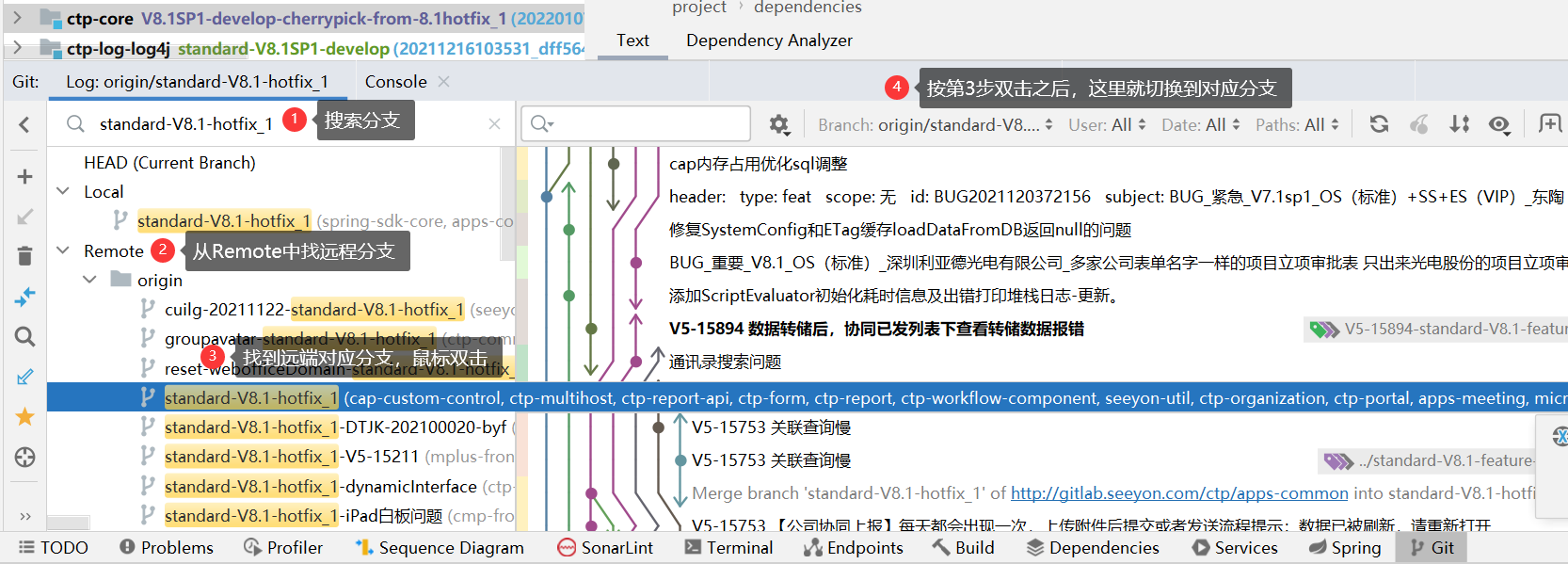This screenshot has width=1568, height=564.
Task: Select origin standard-V8.1-hotfix_1 branch row
Action: click(x=250, y=398)
